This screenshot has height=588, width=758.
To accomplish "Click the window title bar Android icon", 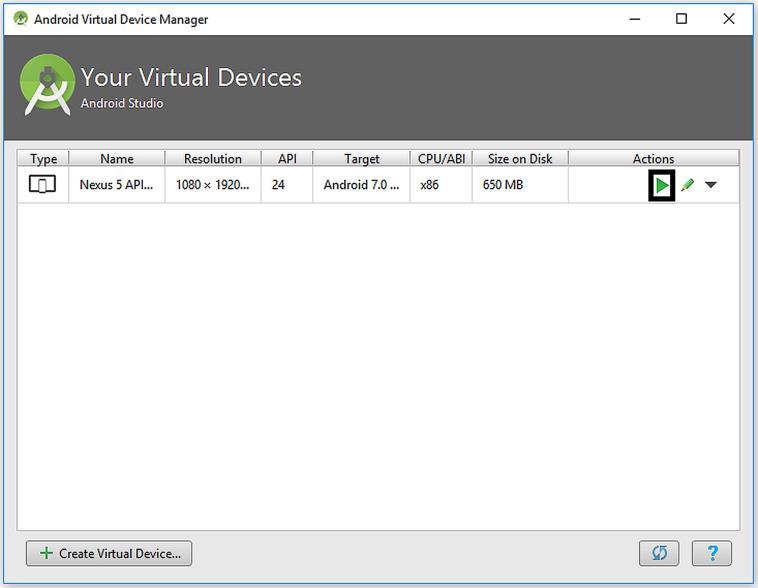I will tap(21, 19).
